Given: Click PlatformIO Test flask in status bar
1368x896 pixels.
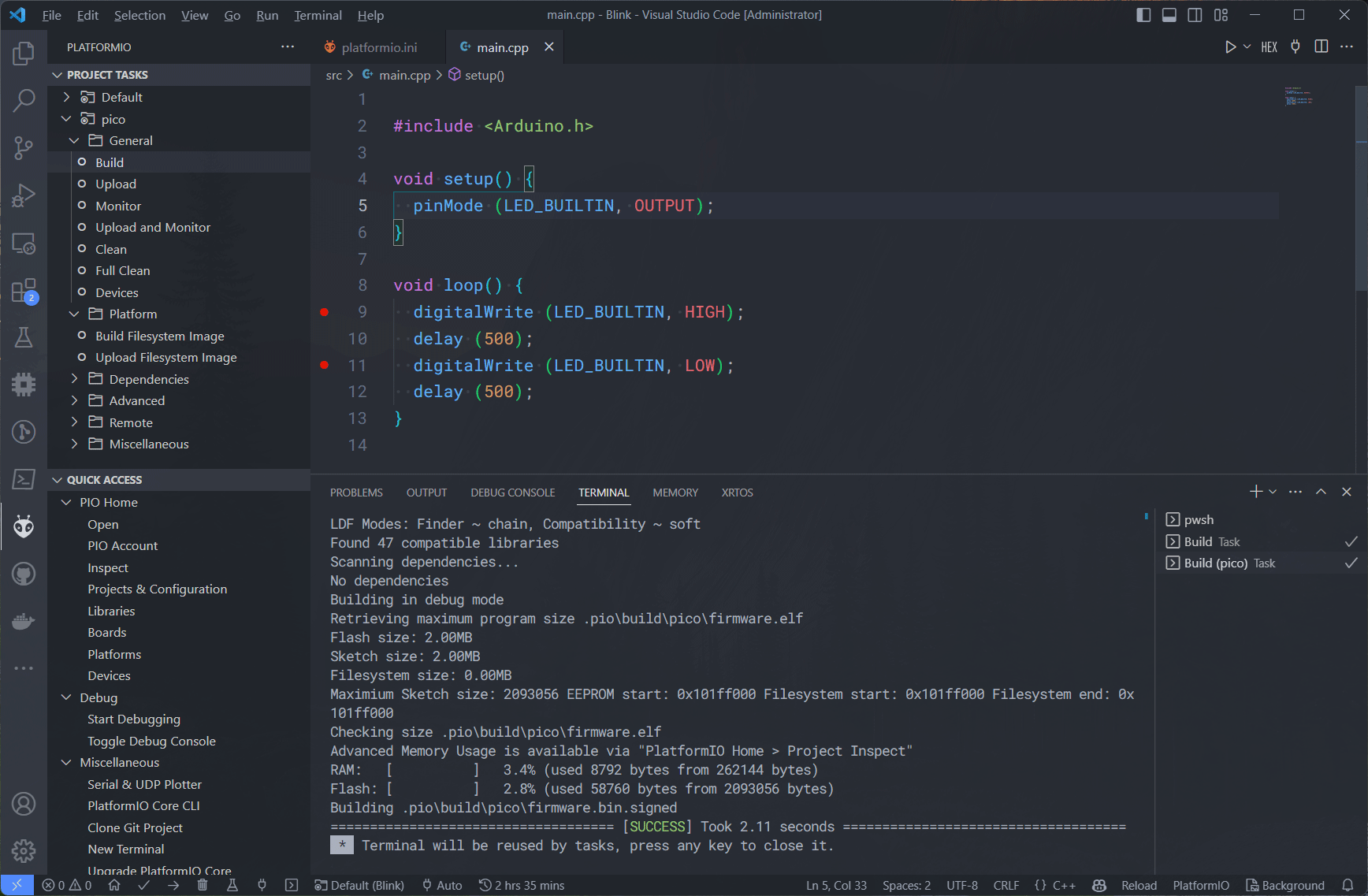Looking at the screenshot, I should 232,885.
